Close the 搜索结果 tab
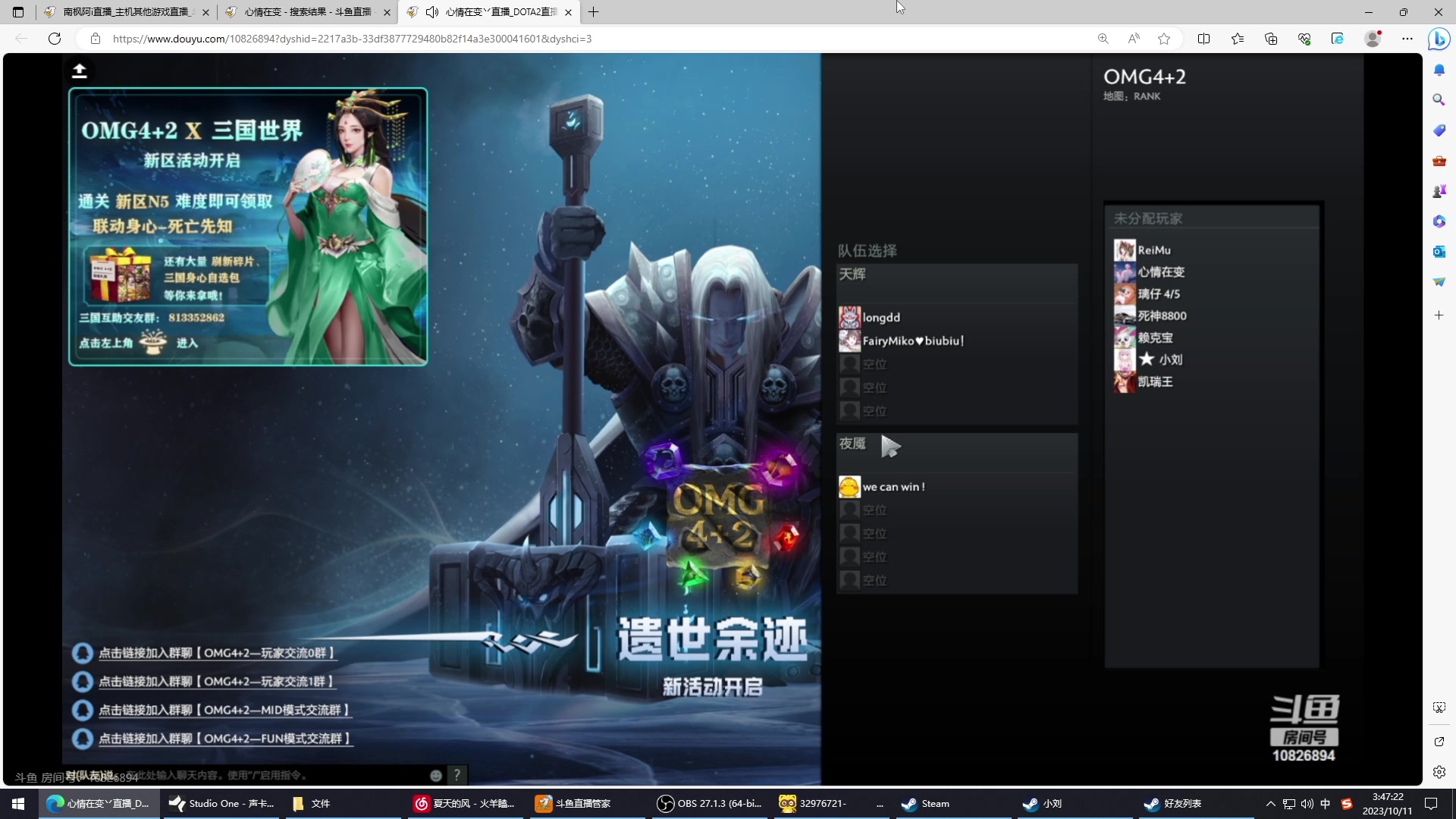1456x819 pixels. (387, 12)
